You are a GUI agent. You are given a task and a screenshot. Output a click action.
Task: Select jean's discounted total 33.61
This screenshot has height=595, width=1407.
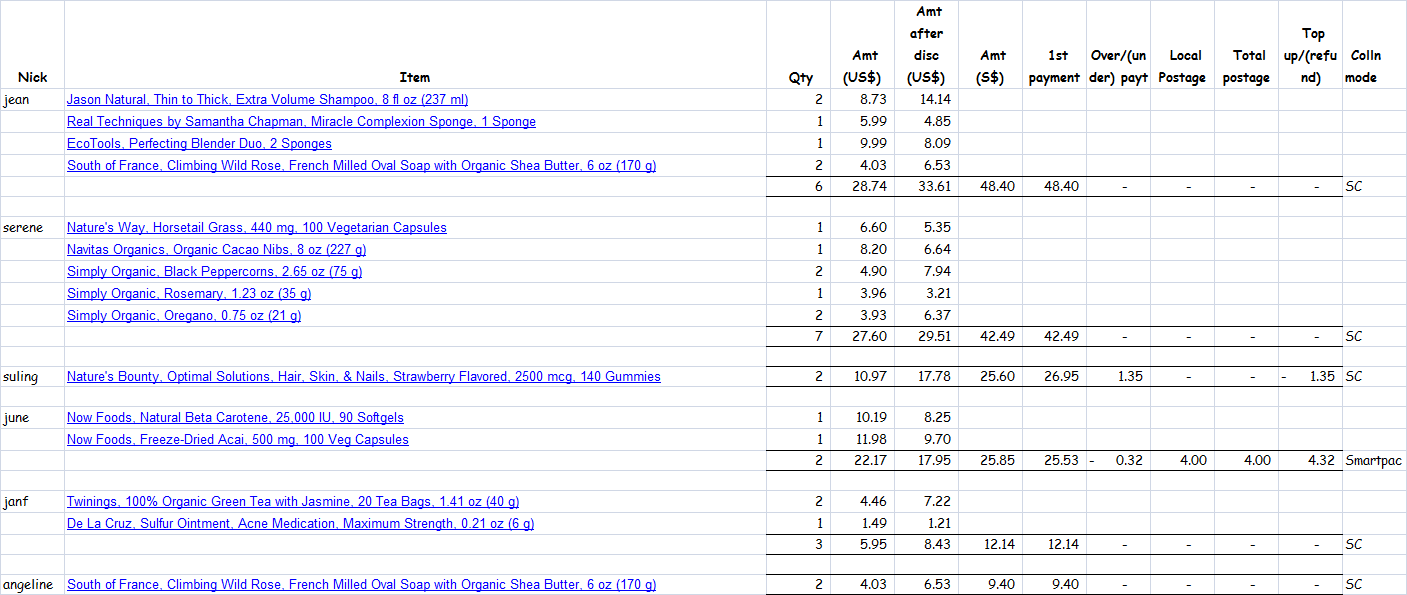[926, 187]
